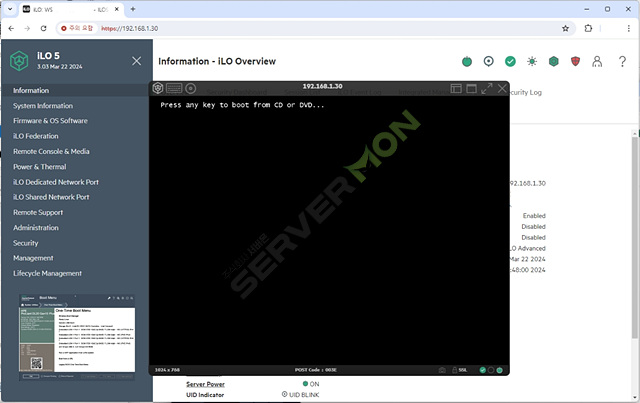Open Management section
The height and width of the screenshot is (403, 640).
coord(33,258)
